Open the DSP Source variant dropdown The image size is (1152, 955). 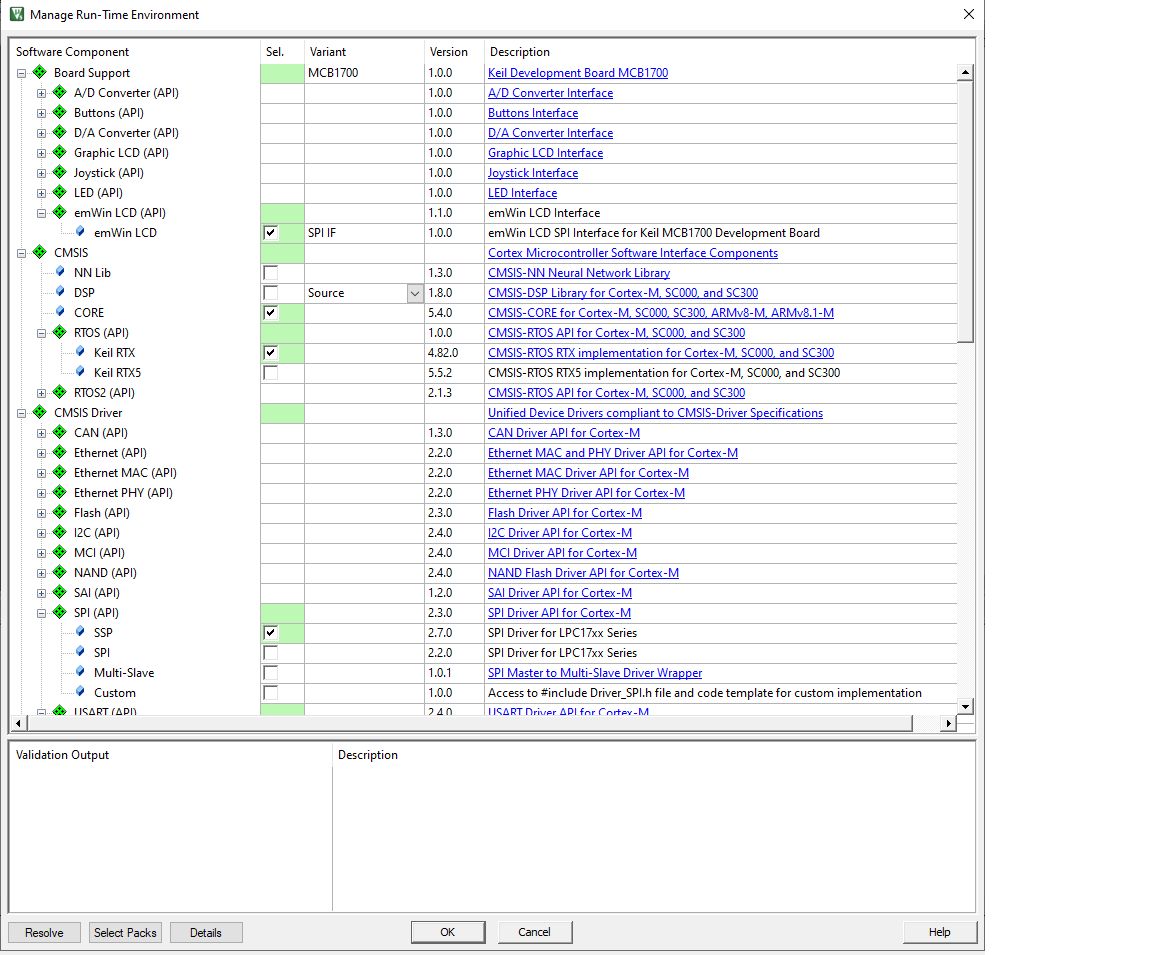(x=414, y=293)
